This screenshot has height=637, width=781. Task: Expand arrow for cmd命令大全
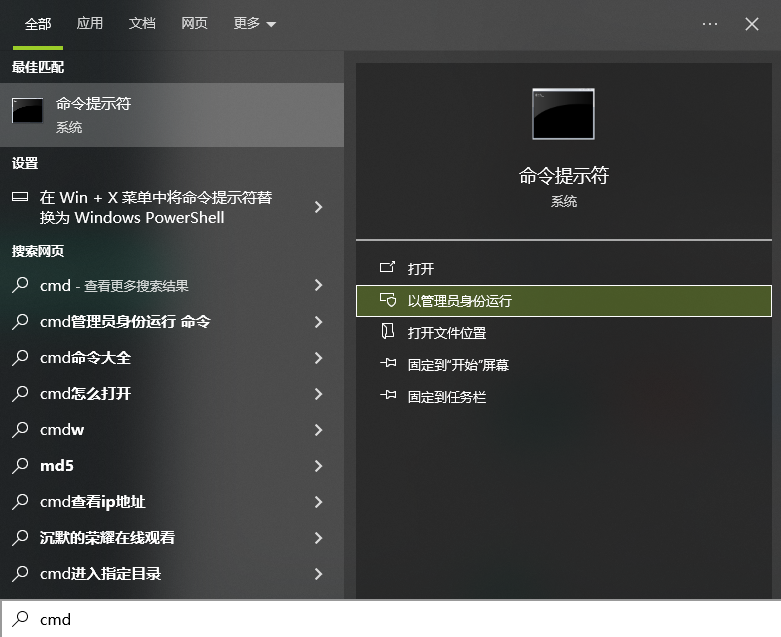[x=319, y=358]
